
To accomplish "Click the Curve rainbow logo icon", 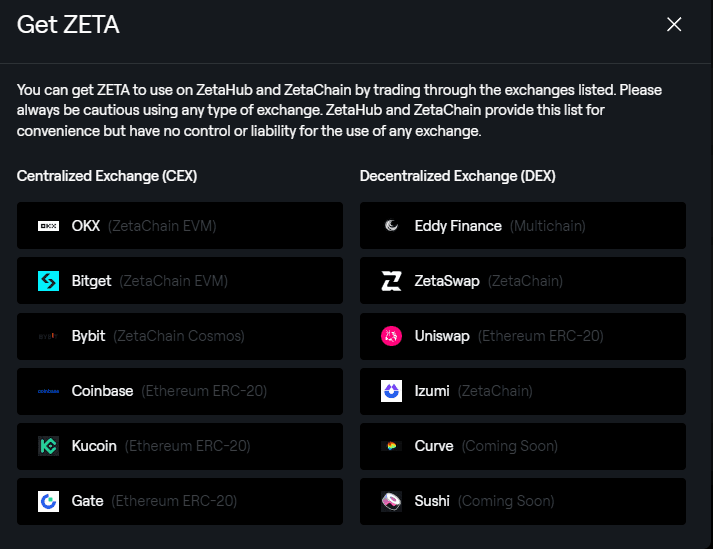I will click(391, 446).
